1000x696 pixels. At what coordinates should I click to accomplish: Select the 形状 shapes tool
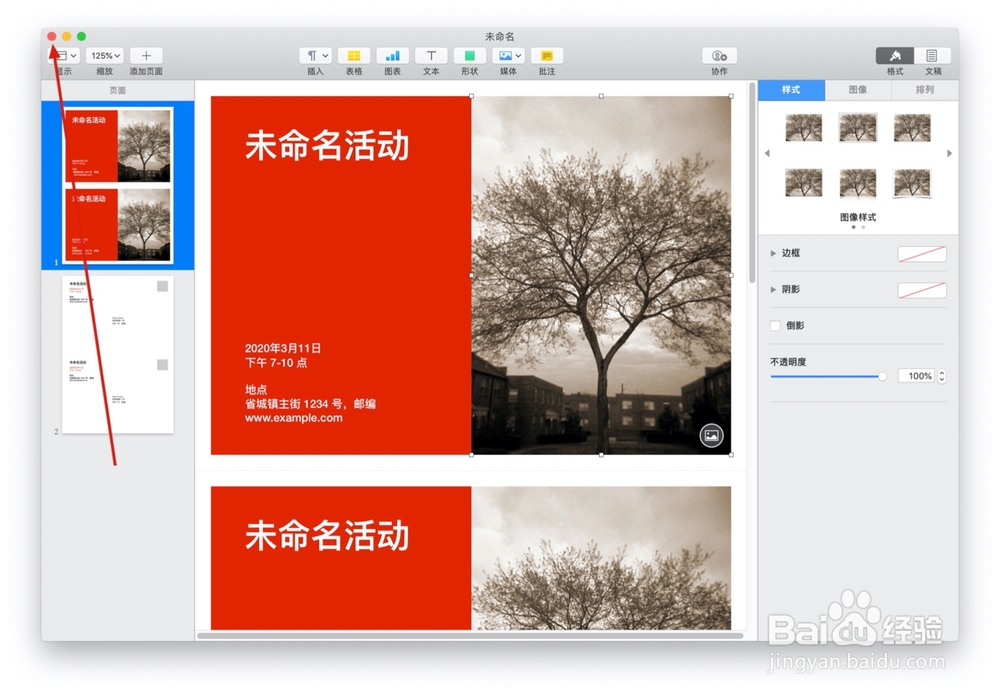click(468, 55)
